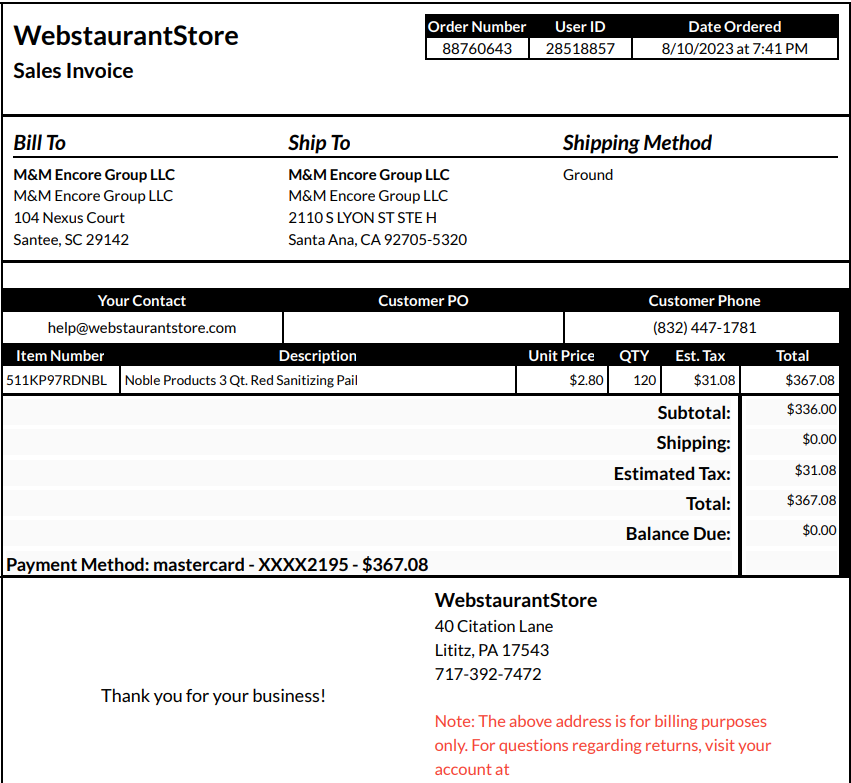Select item number 511KP97RDNBL
The height and width of the screenshot is (783, 851).
point(56,380)
